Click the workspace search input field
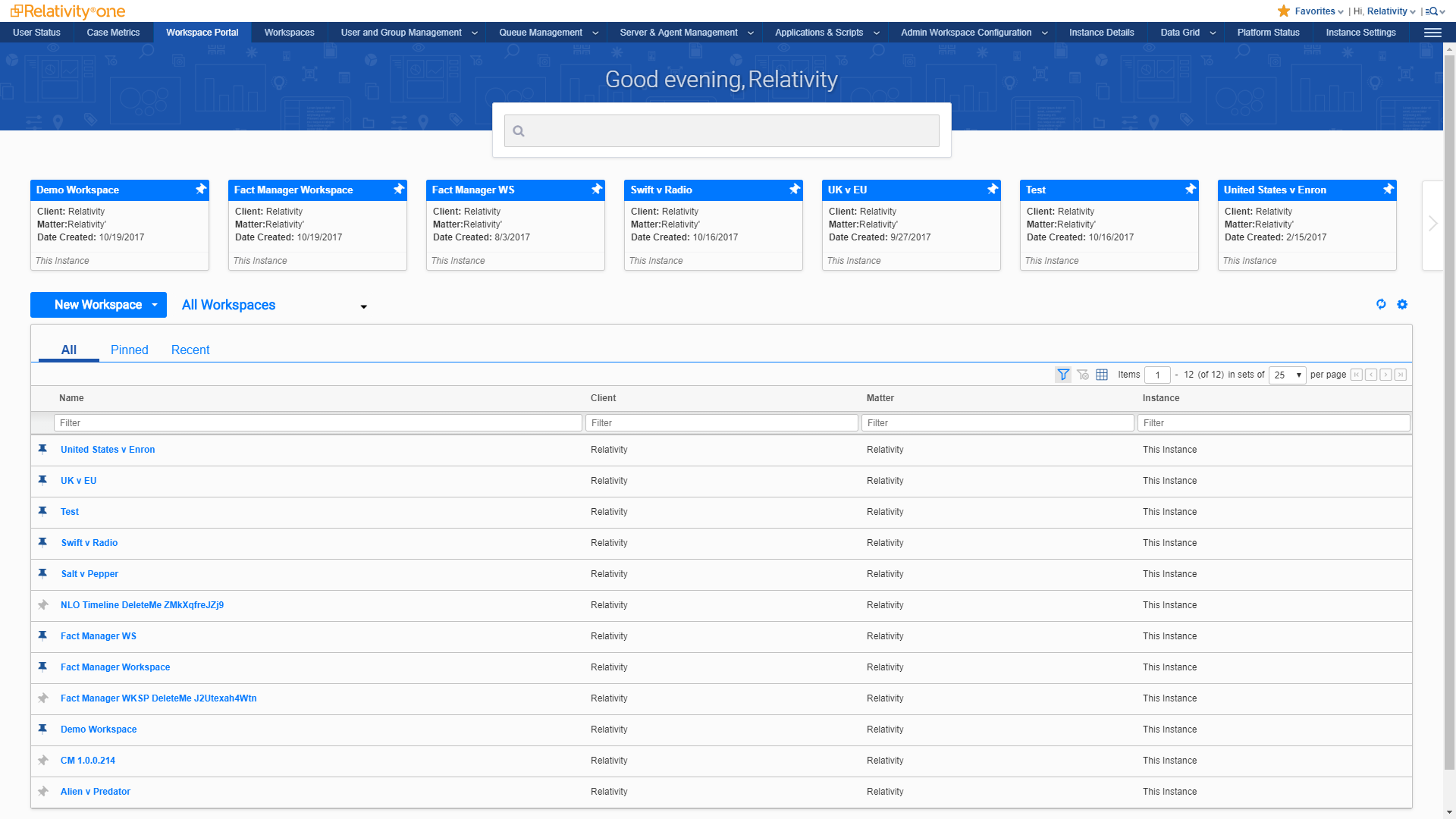 pos(721,131)
